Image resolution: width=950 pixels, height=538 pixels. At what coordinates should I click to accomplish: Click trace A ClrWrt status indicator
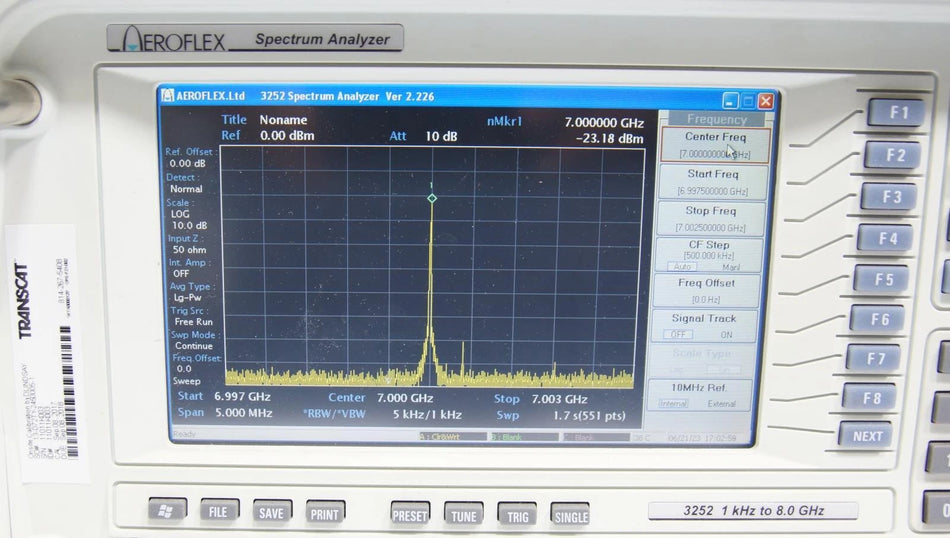[453, 436]
